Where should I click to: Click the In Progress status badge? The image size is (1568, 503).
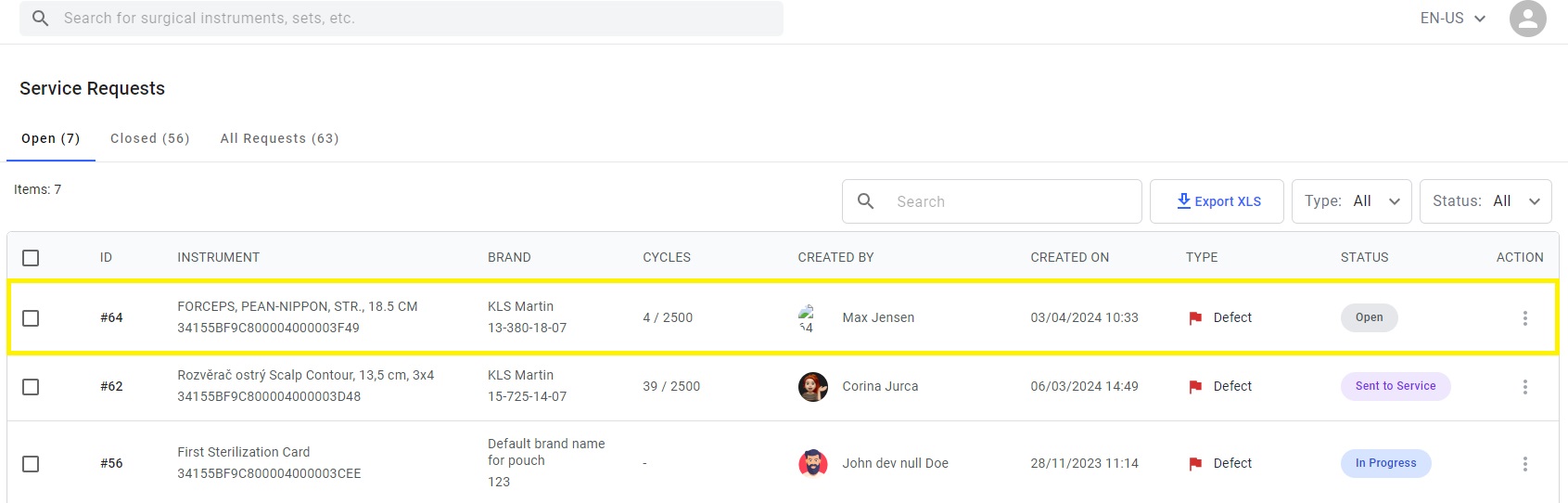pos(1385,463)
